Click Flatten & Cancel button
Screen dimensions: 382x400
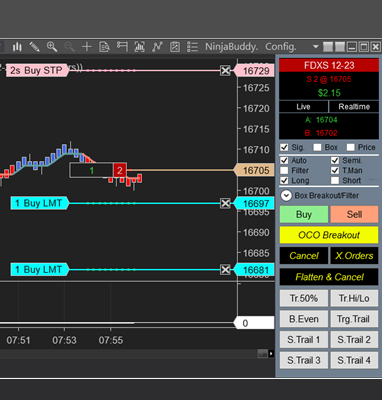coord(329,277)
